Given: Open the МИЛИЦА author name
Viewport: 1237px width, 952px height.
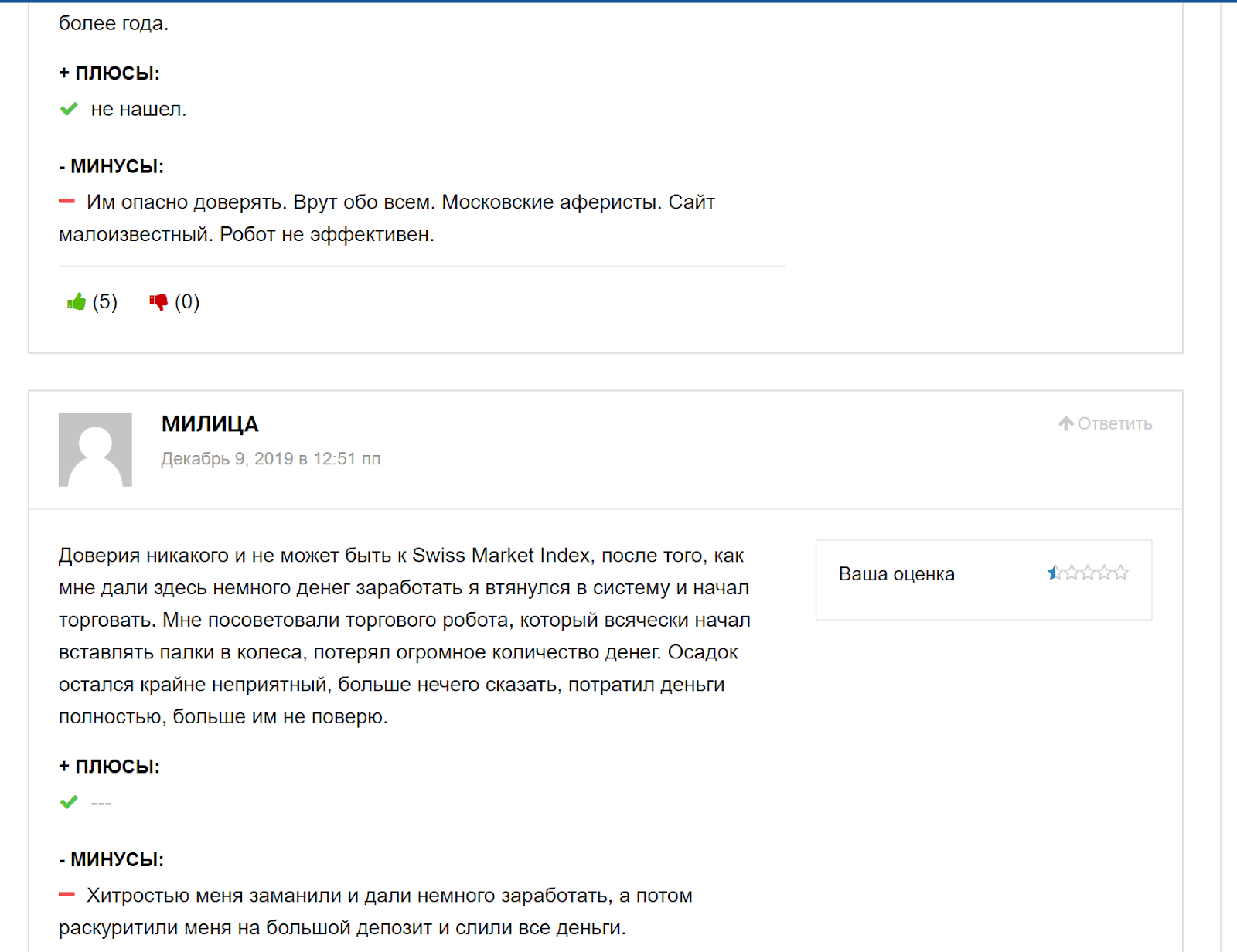Looking at the screenshot, I should [x=210, y=424].
